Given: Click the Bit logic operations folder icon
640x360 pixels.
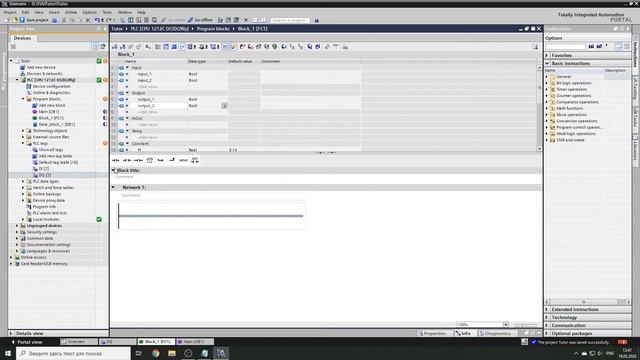Looking at the screenshot, I should click(553, 83).
